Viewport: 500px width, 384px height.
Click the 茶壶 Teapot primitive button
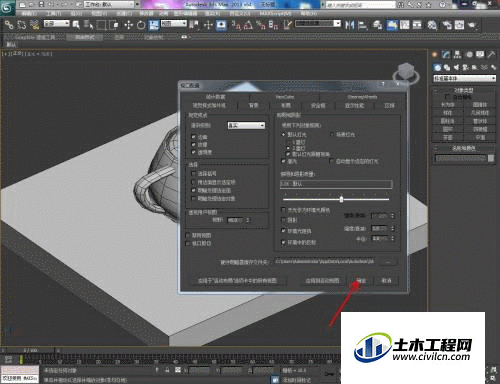pyautogui.click(x=448, y=137)
